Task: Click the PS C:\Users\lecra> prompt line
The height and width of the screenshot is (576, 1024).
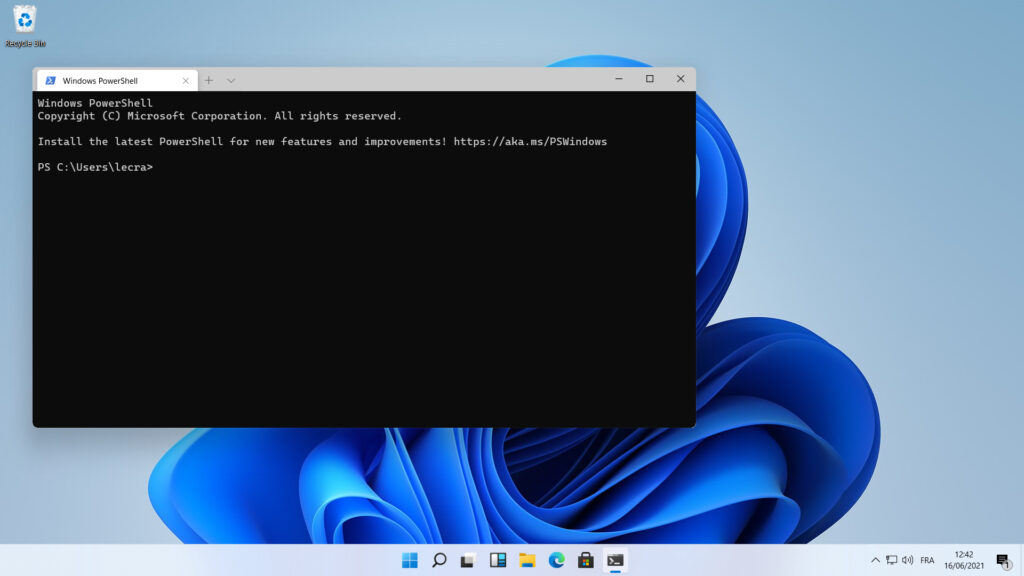Action: 95,167
